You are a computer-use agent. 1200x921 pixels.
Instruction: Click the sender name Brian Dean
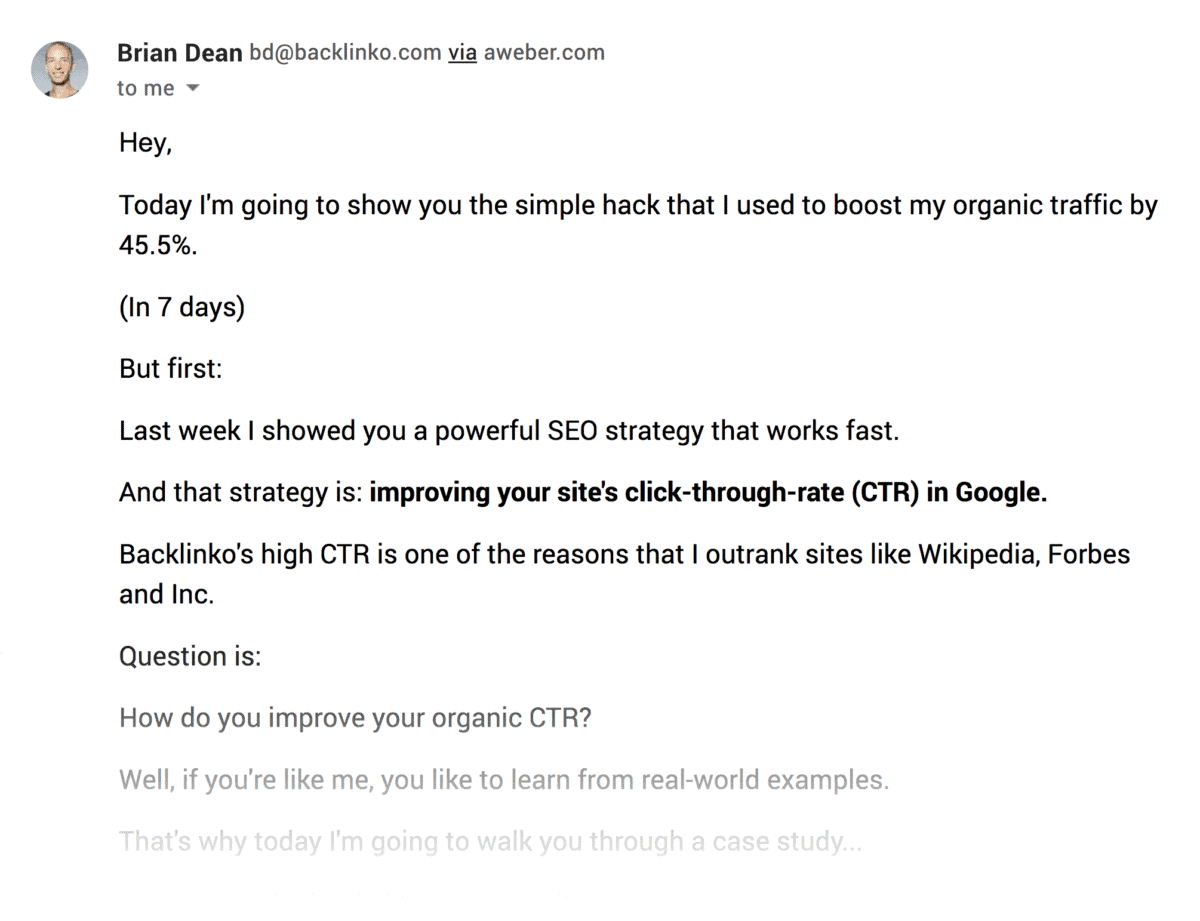[179, 52]
